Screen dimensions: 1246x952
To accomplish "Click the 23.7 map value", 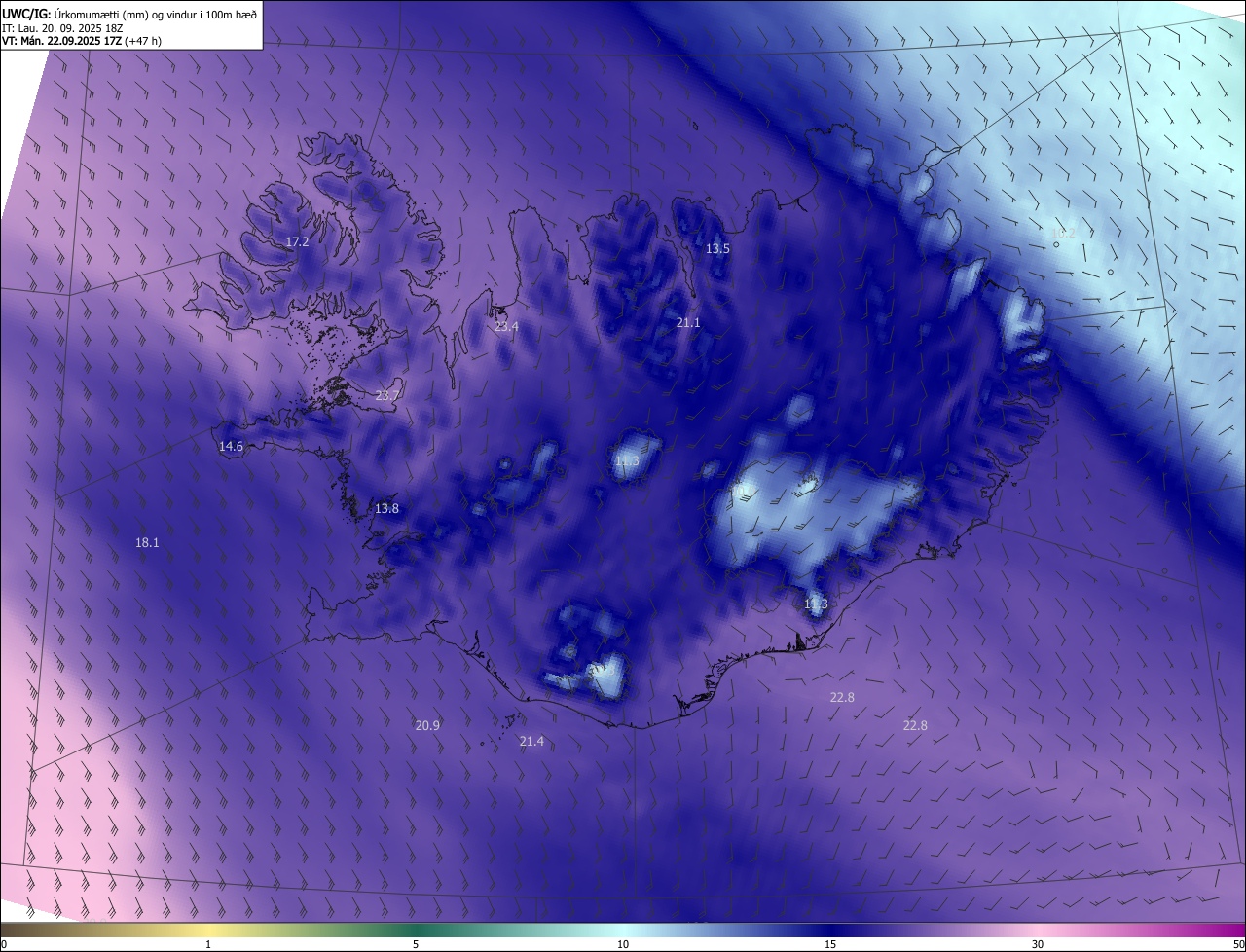I will (387, 395).
